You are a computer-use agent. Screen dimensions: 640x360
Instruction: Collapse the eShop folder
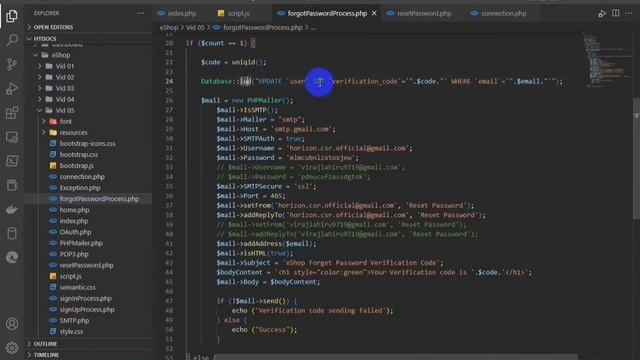pos(61,55)
